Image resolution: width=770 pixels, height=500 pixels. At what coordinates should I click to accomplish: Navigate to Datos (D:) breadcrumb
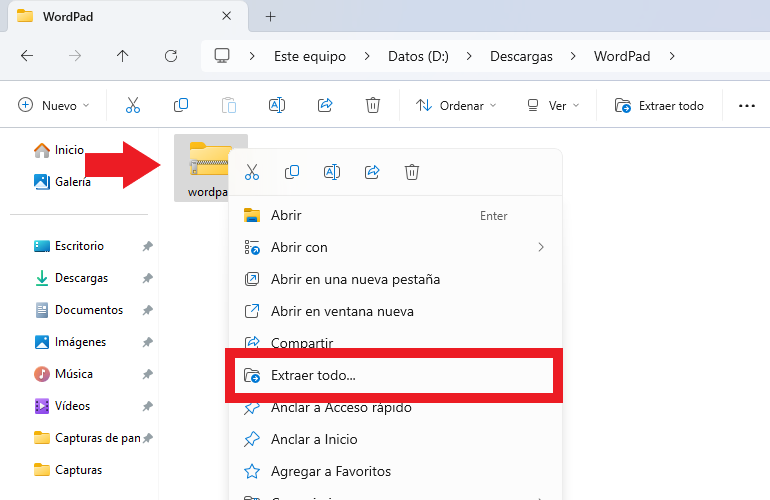pos(418,56)
